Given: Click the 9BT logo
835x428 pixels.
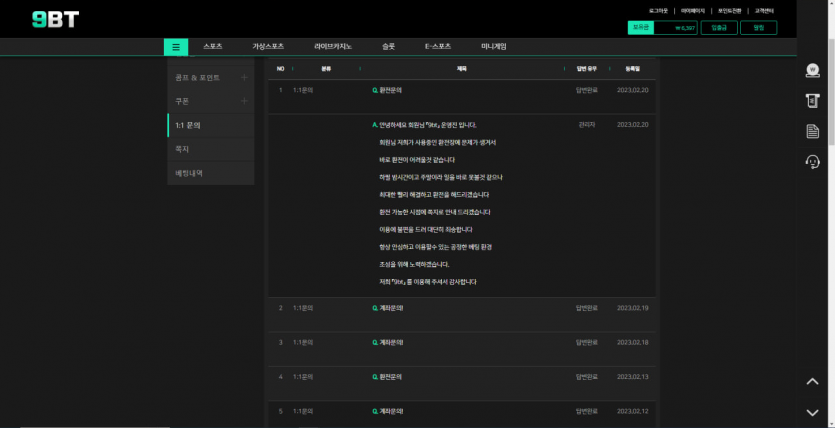Looking at the screenshot, I should coord(54,19).
